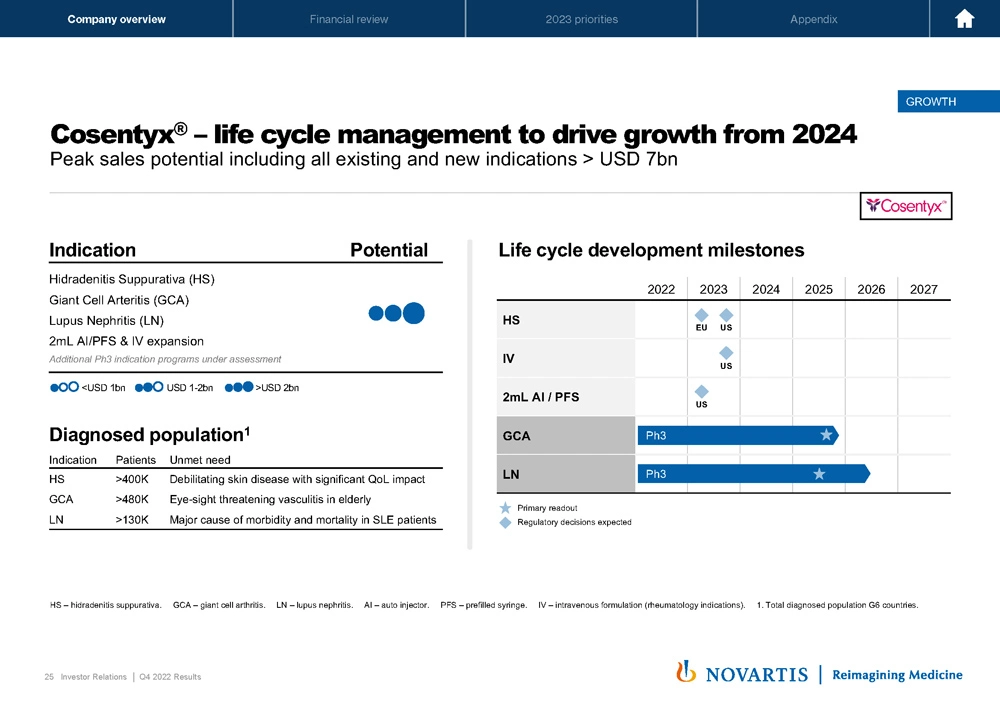
Task: Click the star marking GCA primary readout
Action: (x=826, y=434)
